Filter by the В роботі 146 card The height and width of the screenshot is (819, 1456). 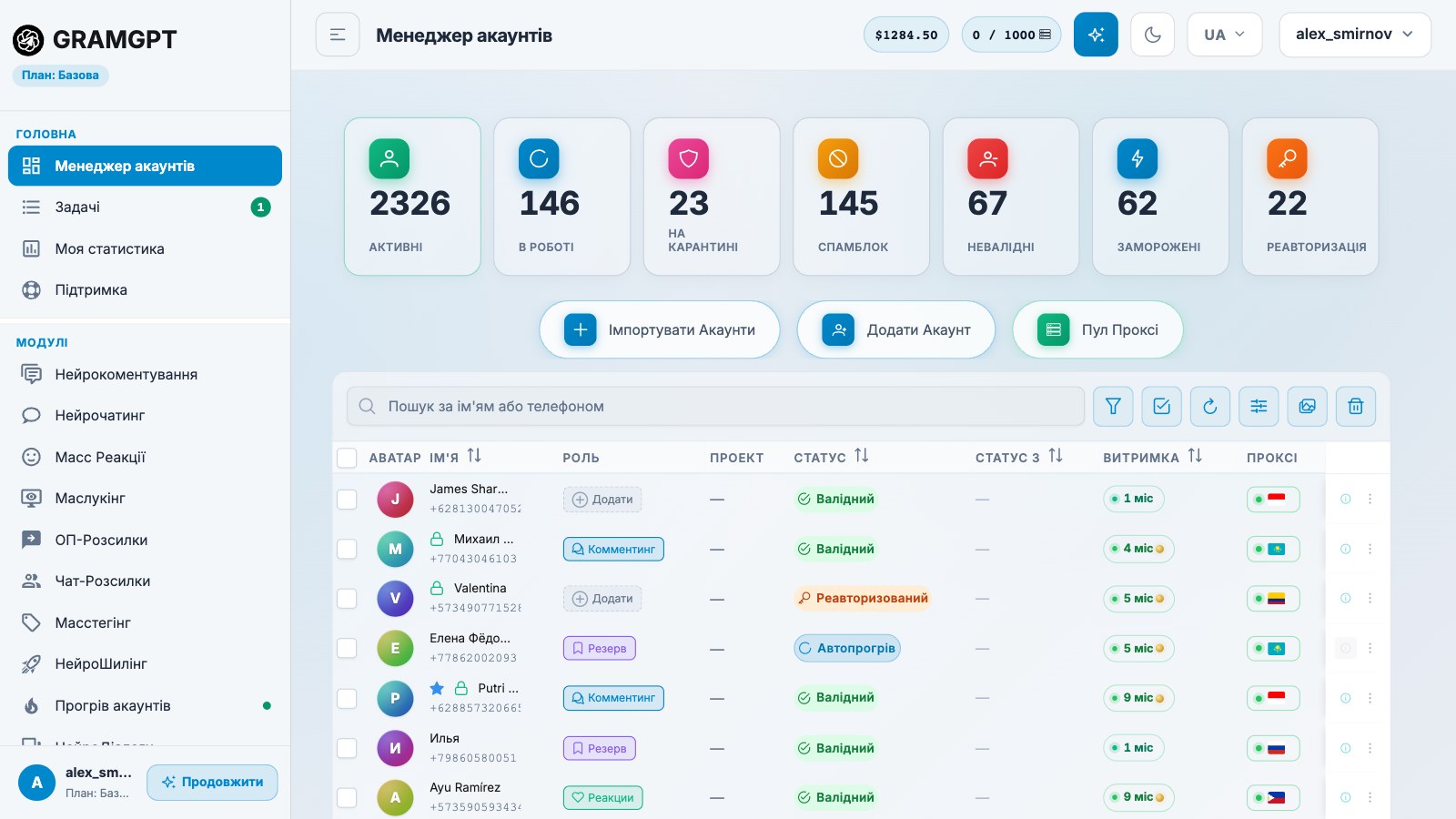tap(561, 197)
